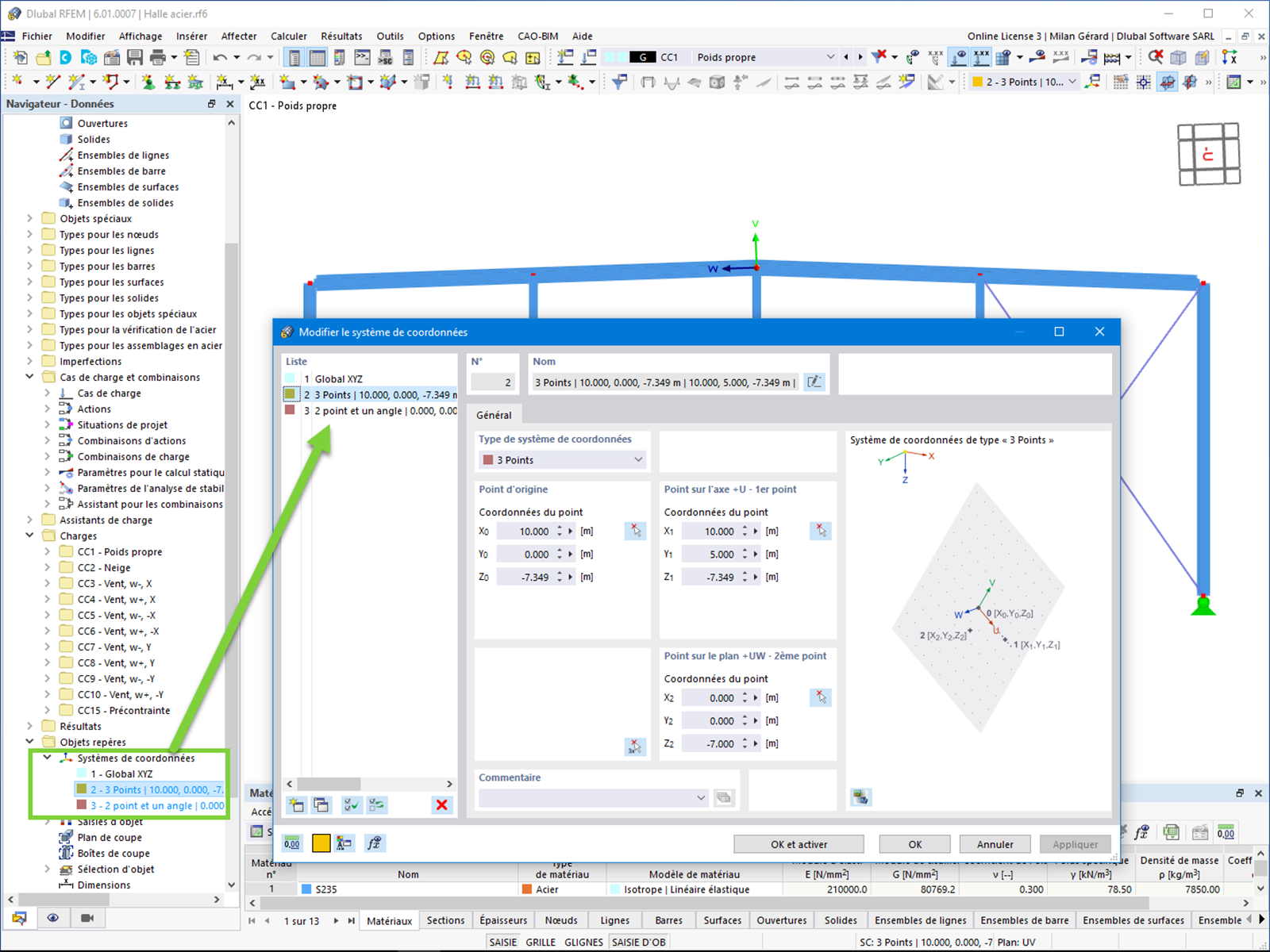The height and width of the screenshot is (952, 1270).
Task: Click the coordinate system axes icon in toolbar
Action: point(1091,81)
